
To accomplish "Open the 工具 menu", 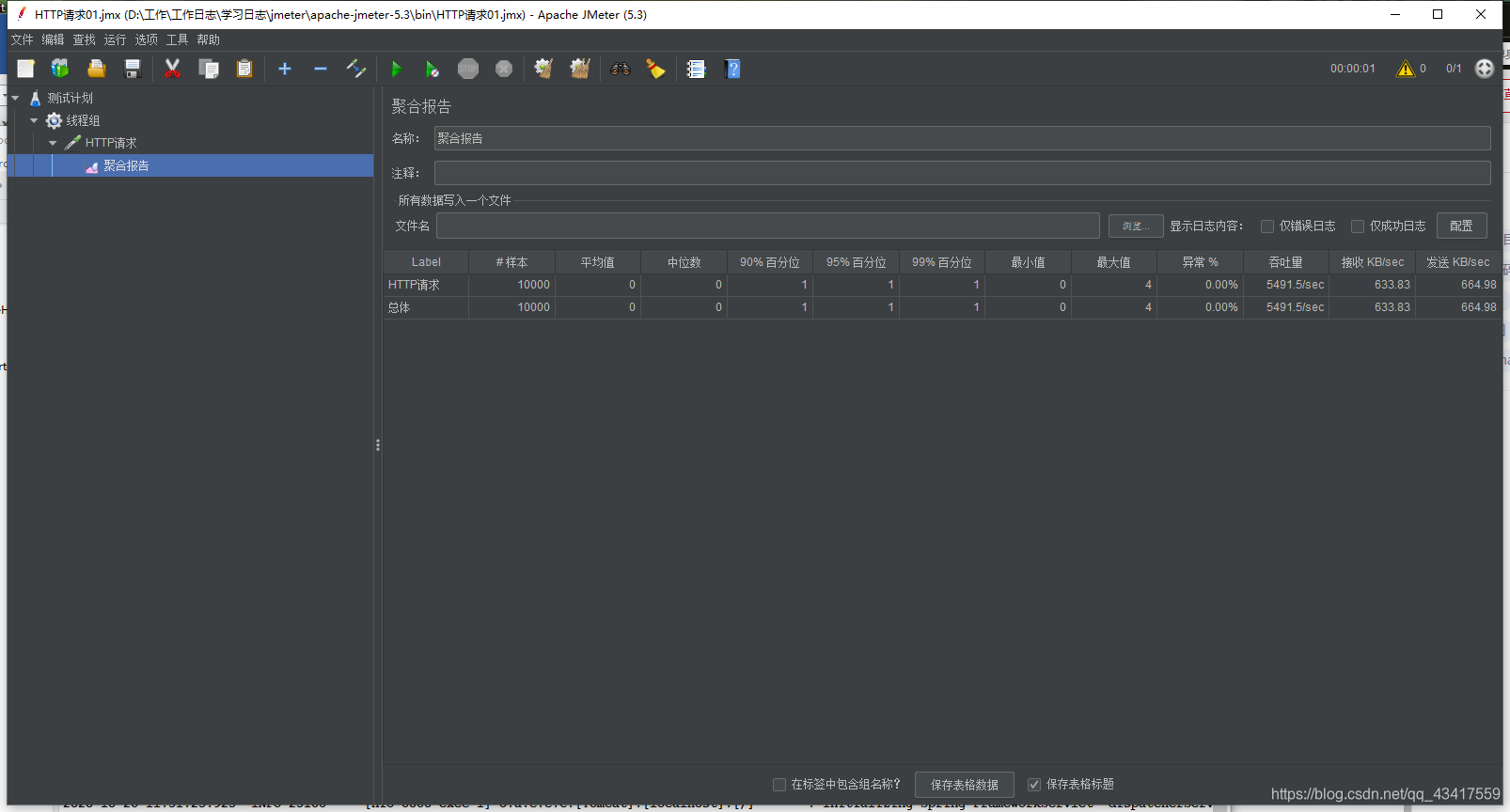I will [x=177, y=39].
